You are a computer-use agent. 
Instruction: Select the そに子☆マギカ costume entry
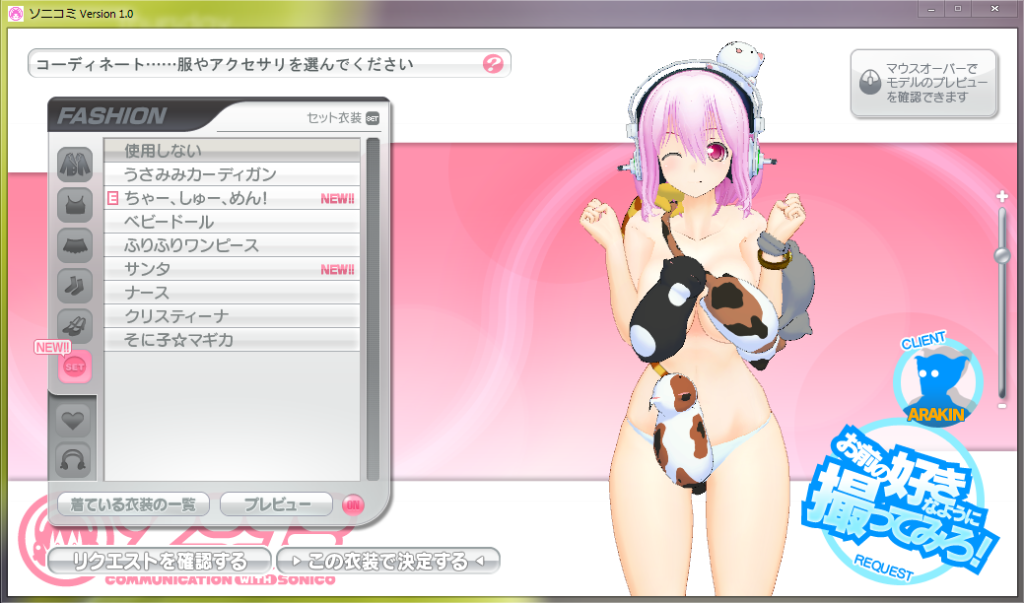click(231, 341)
